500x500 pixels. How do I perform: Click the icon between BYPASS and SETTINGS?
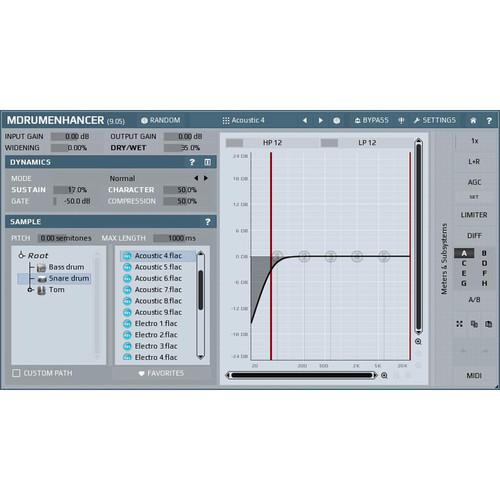[x=401, y=120]
